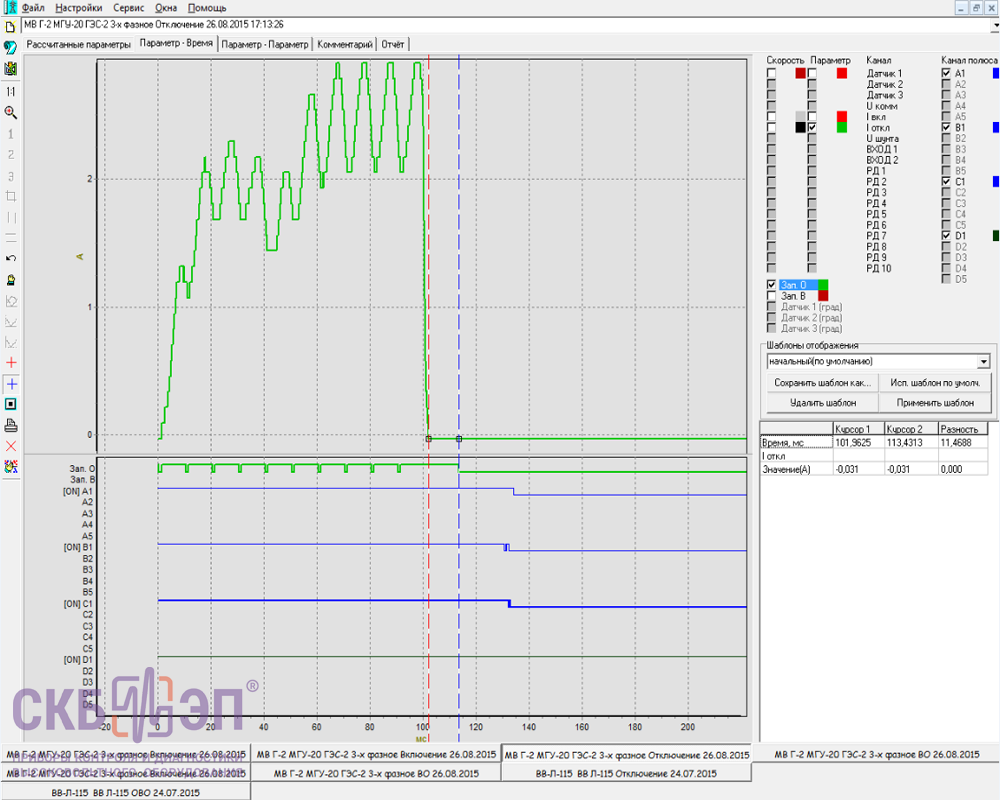Click the Разность value 11,4688
Viewport: 1000px width, 800px height.
click(962, 443)
